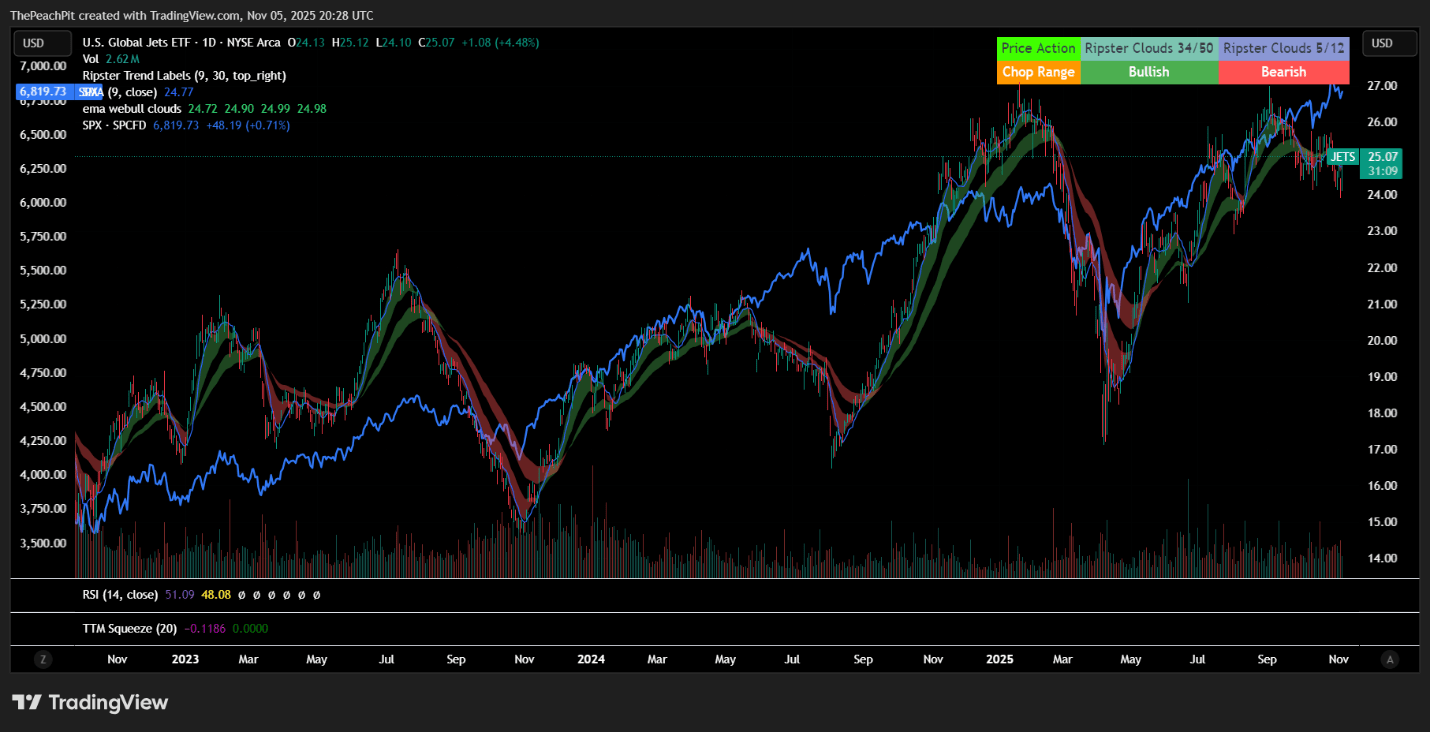Screen dimensions: 1430x732
Task: Click the orange Chop Range cell
Action: (1039, 72)
